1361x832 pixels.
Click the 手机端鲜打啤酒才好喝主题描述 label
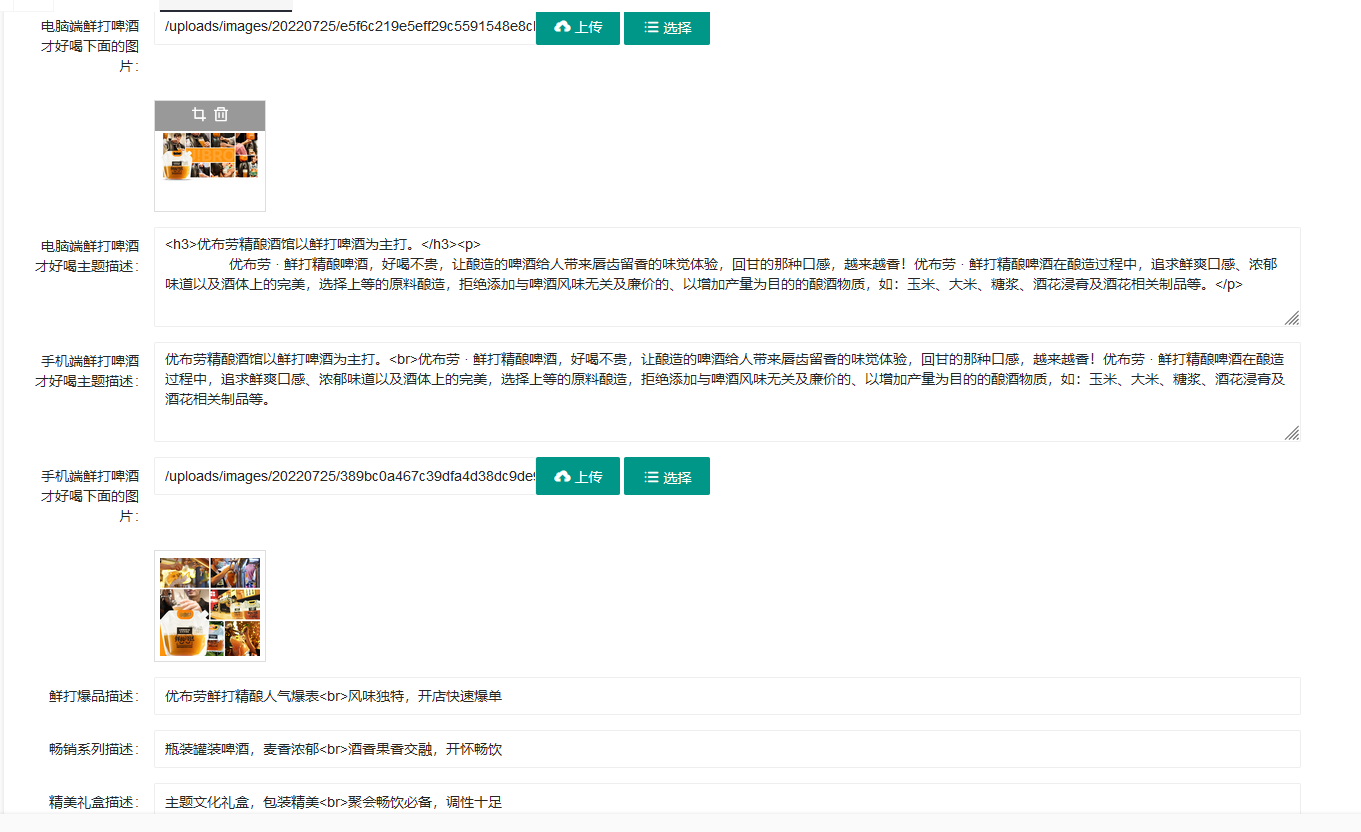(x=88, y=371)
